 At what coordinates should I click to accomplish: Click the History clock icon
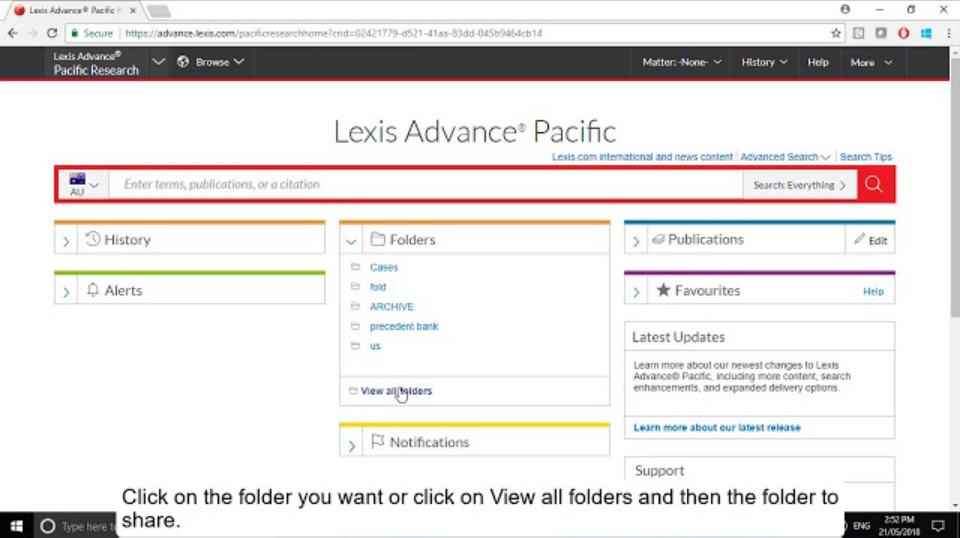click(92, 239)
